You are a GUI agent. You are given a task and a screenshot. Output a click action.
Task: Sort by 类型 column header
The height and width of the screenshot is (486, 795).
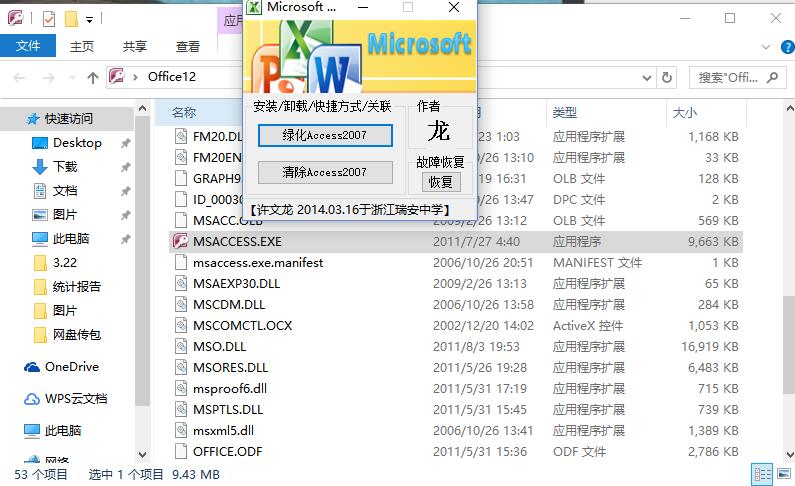[x=565, y=113]
